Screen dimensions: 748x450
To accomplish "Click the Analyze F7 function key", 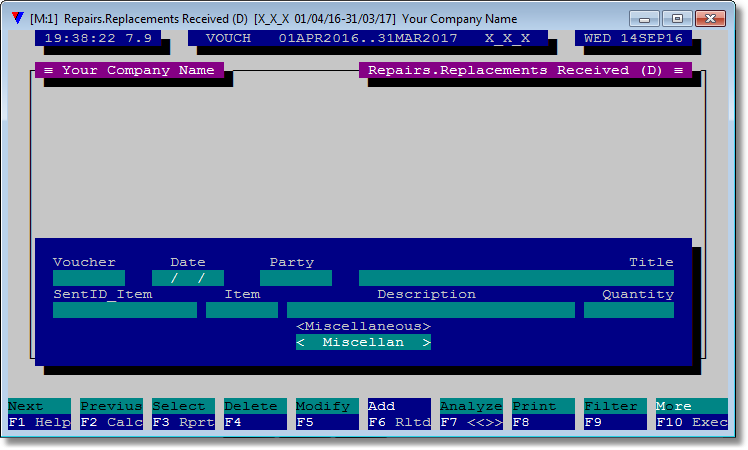I will click(x=471, y=414).
